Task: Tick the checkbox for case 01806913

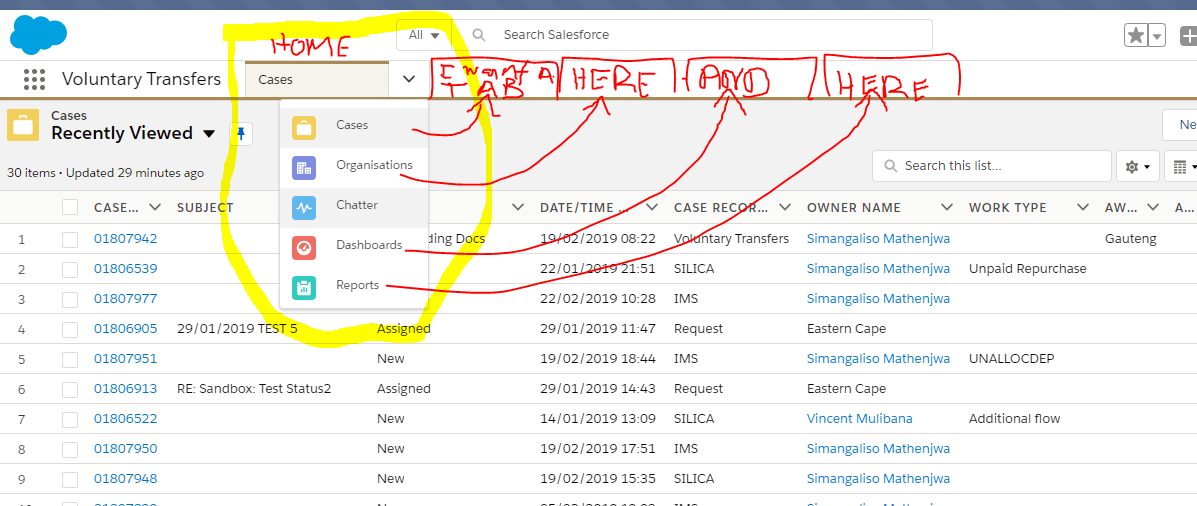Action: [70, 389]
